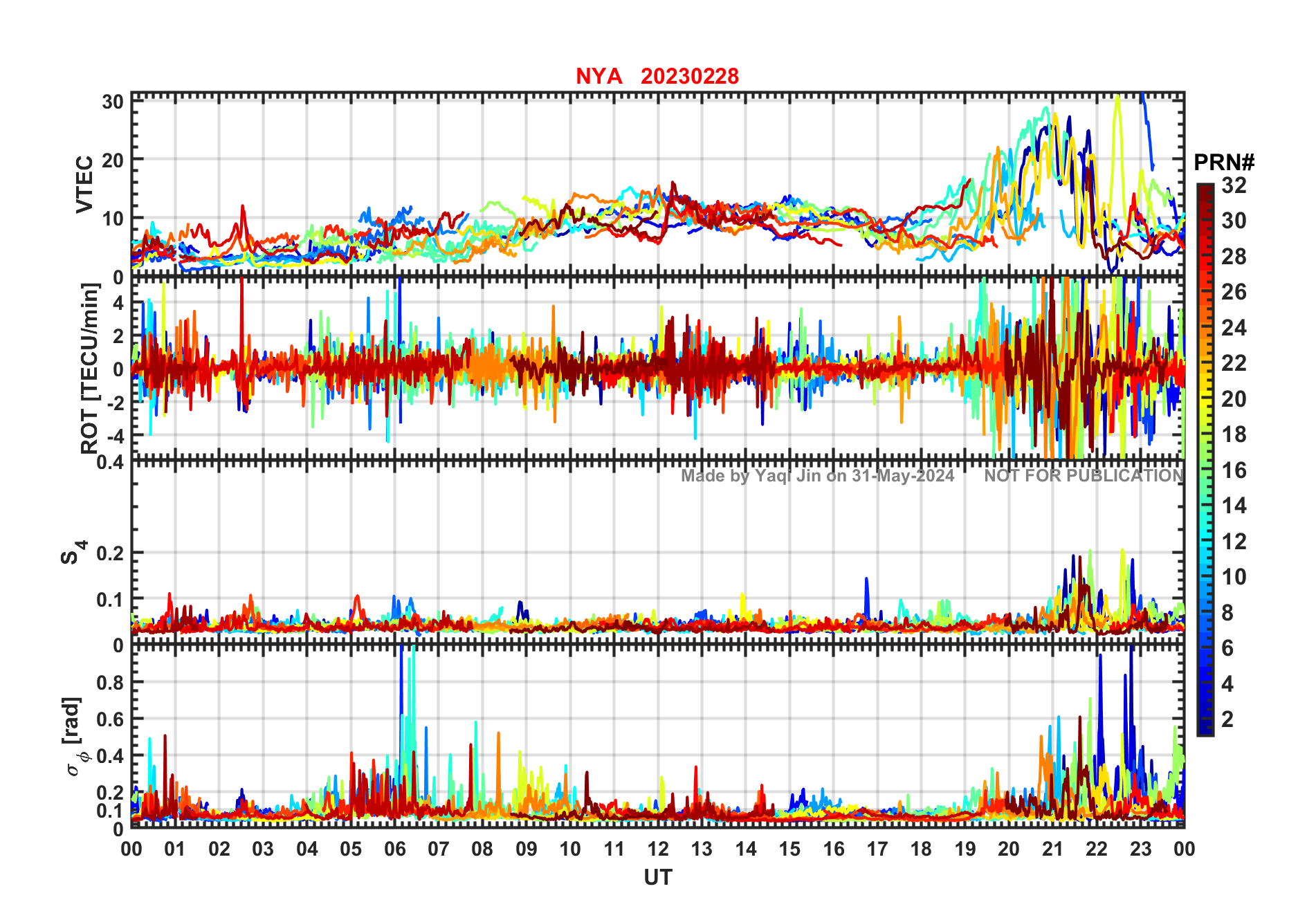Click the '13' UT tick label
The width and height of the screenshot is (1316, 920).
[x=702, y=849]
